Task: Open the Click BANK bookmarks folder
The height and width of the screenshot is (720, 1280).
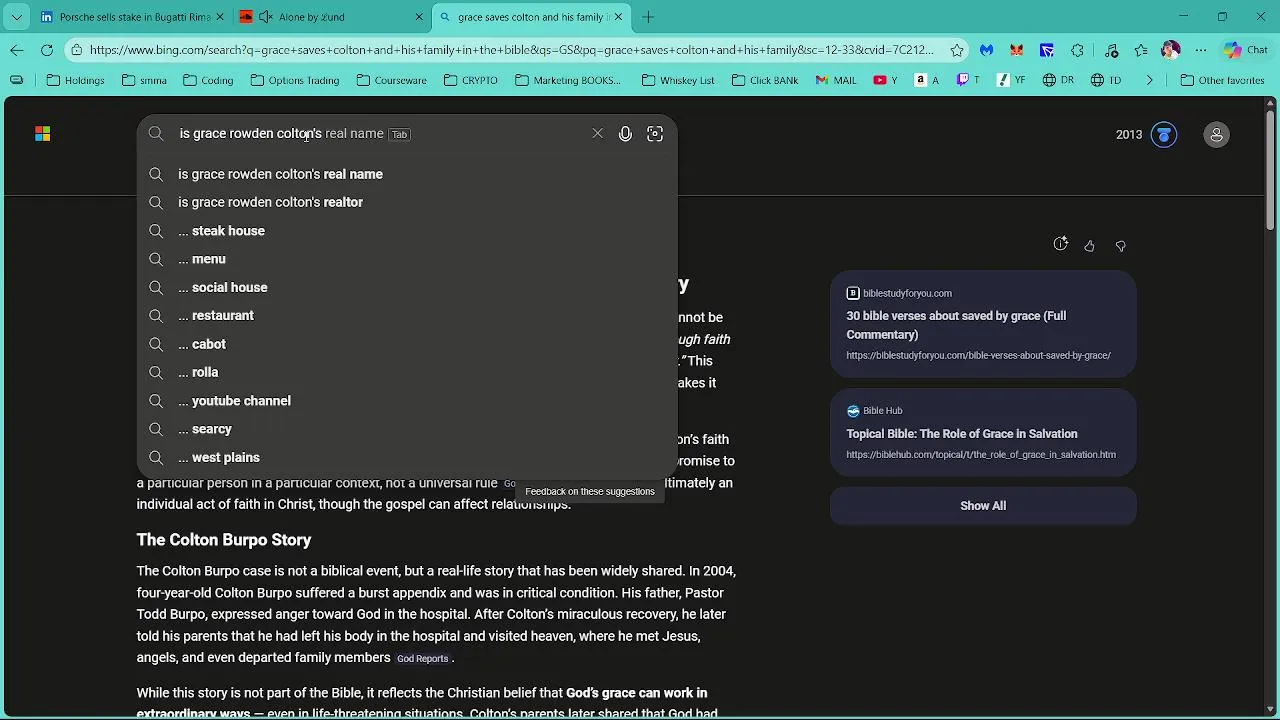Action: 764,80
